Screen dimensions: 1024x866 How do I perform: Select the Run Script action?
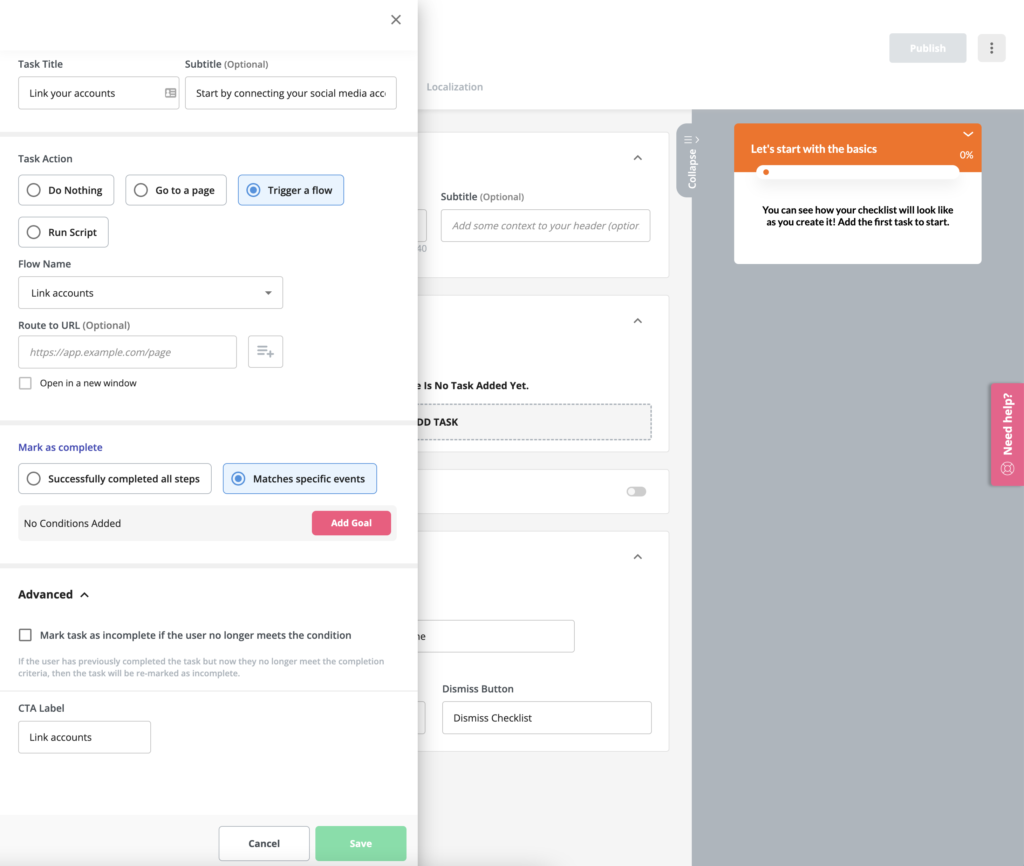(x=63, y=232)
